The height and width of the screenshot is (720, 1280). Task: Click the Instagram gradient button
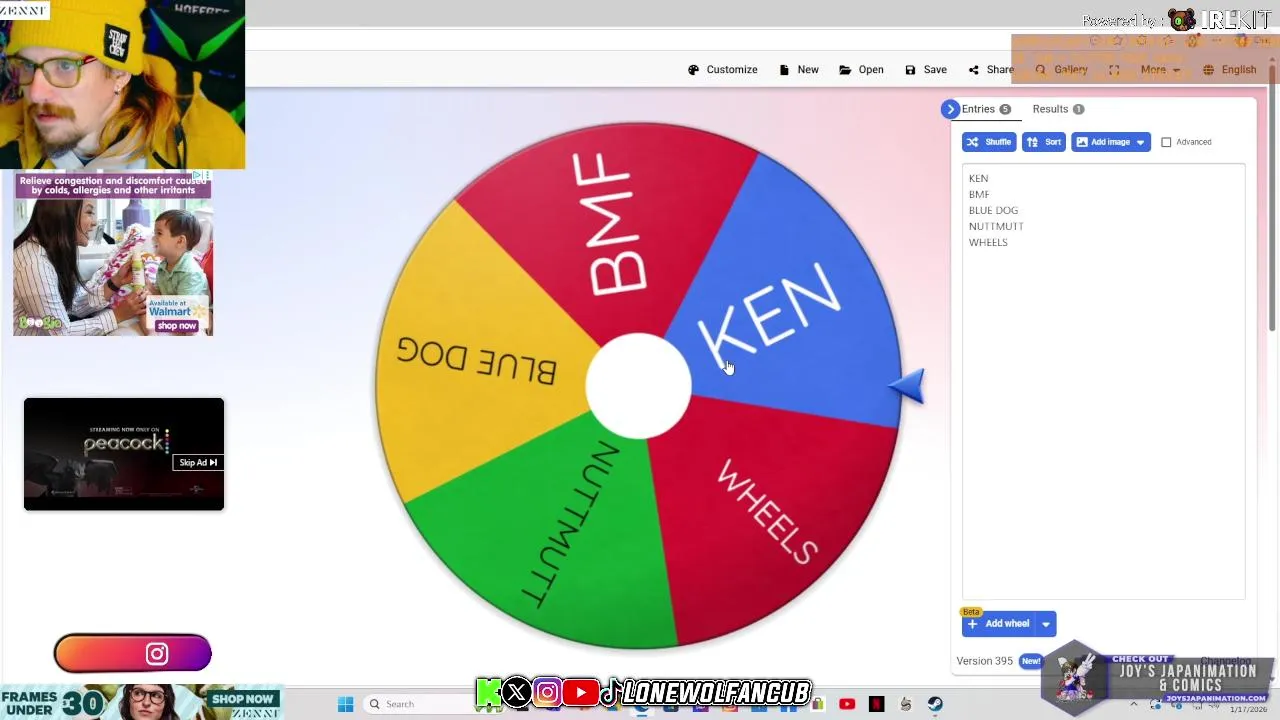133,654
